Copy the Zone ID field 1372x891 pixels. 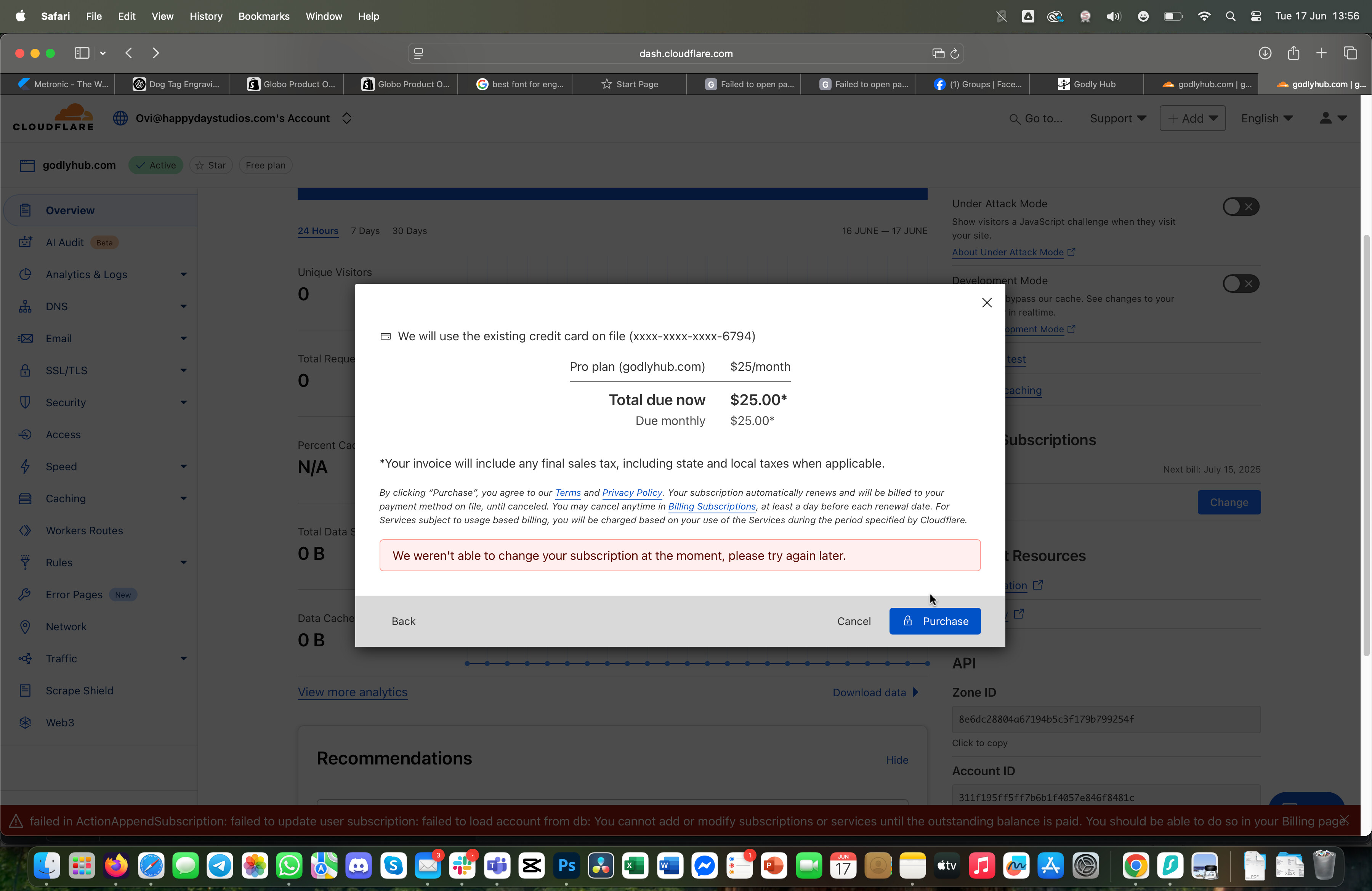click(1106, 719)
